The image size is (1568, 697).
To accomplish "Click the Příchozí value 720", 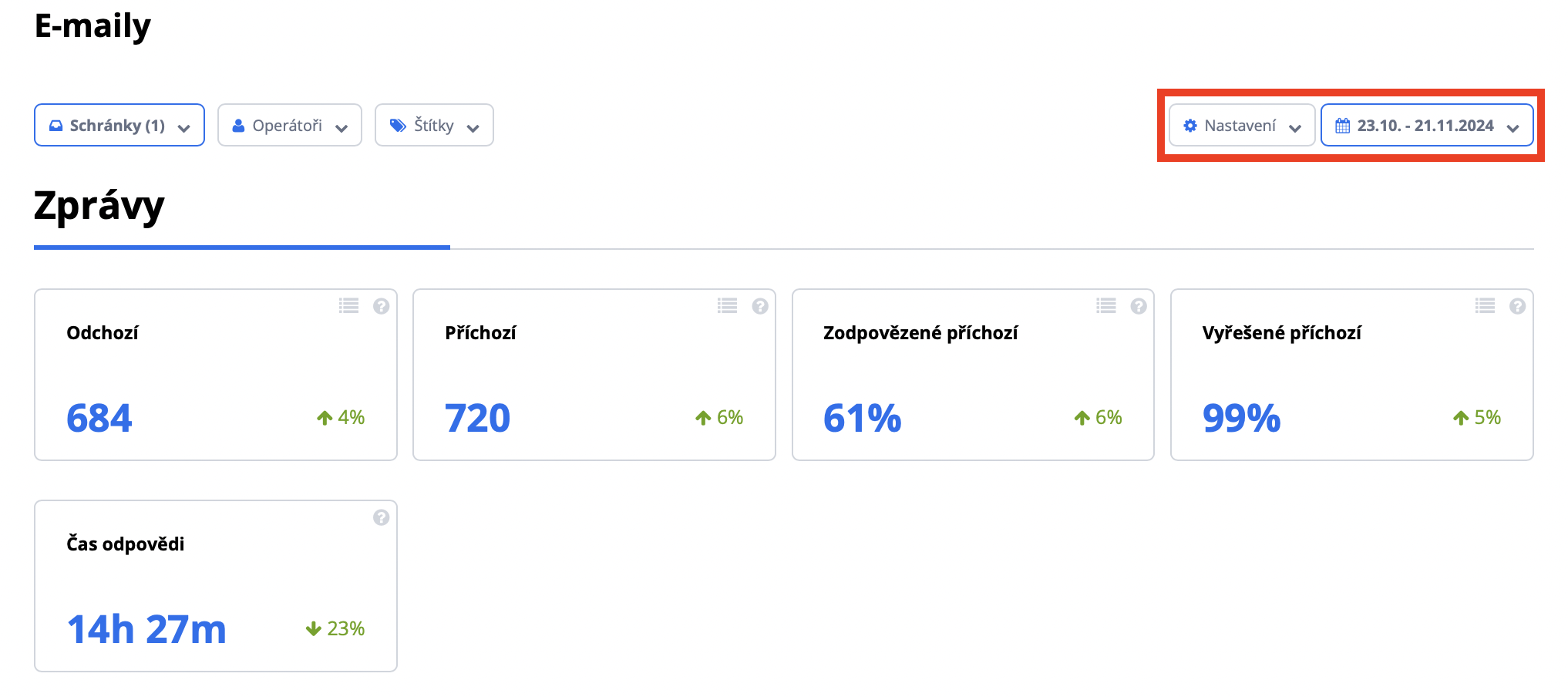I will 478,418.
